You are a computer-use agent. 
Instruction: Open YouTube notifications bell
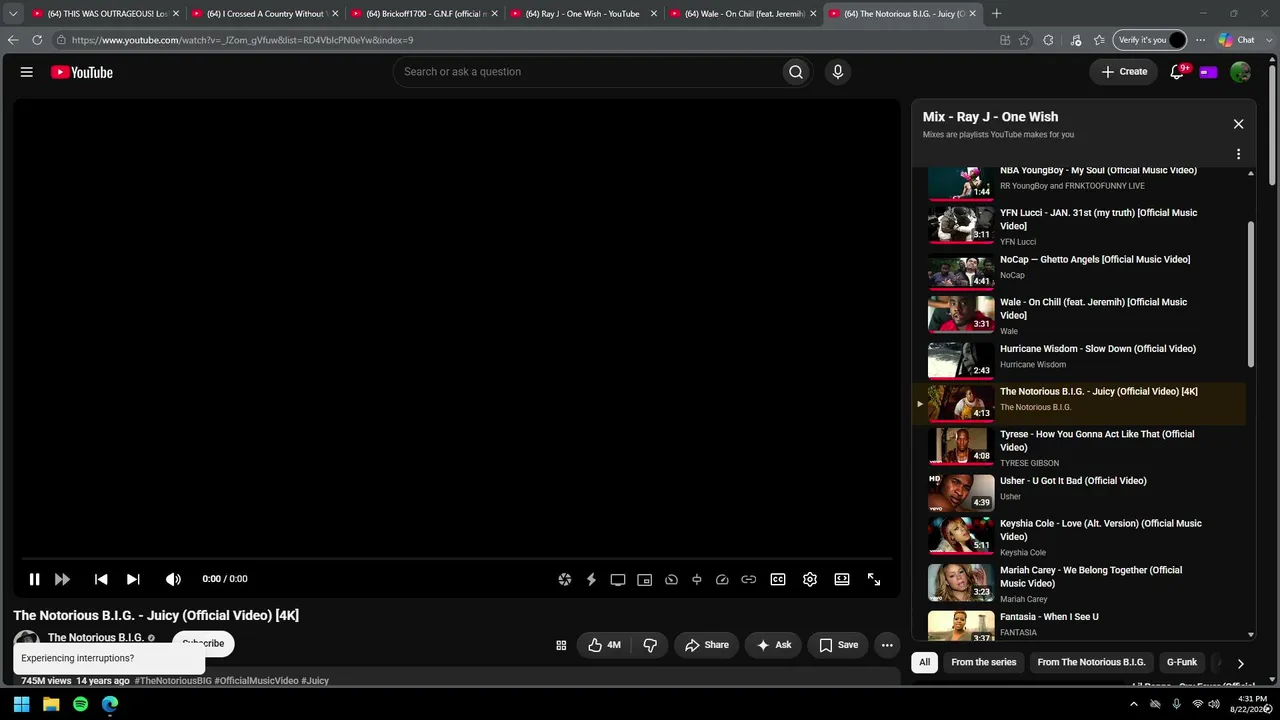coord(1177,72)
